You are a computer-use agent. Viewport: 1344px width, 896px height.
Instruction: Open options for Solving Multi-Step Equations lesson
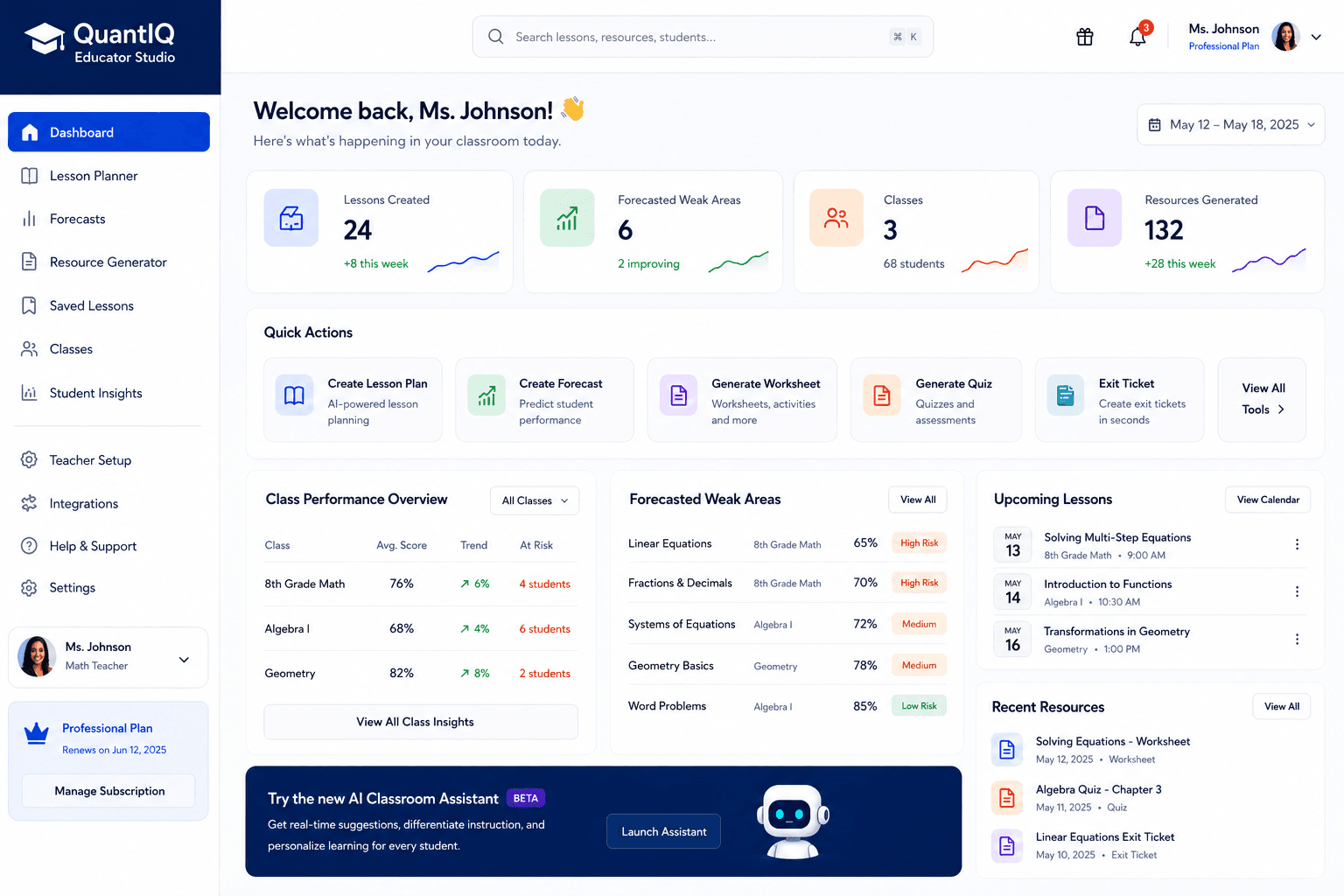point(1297,544)
